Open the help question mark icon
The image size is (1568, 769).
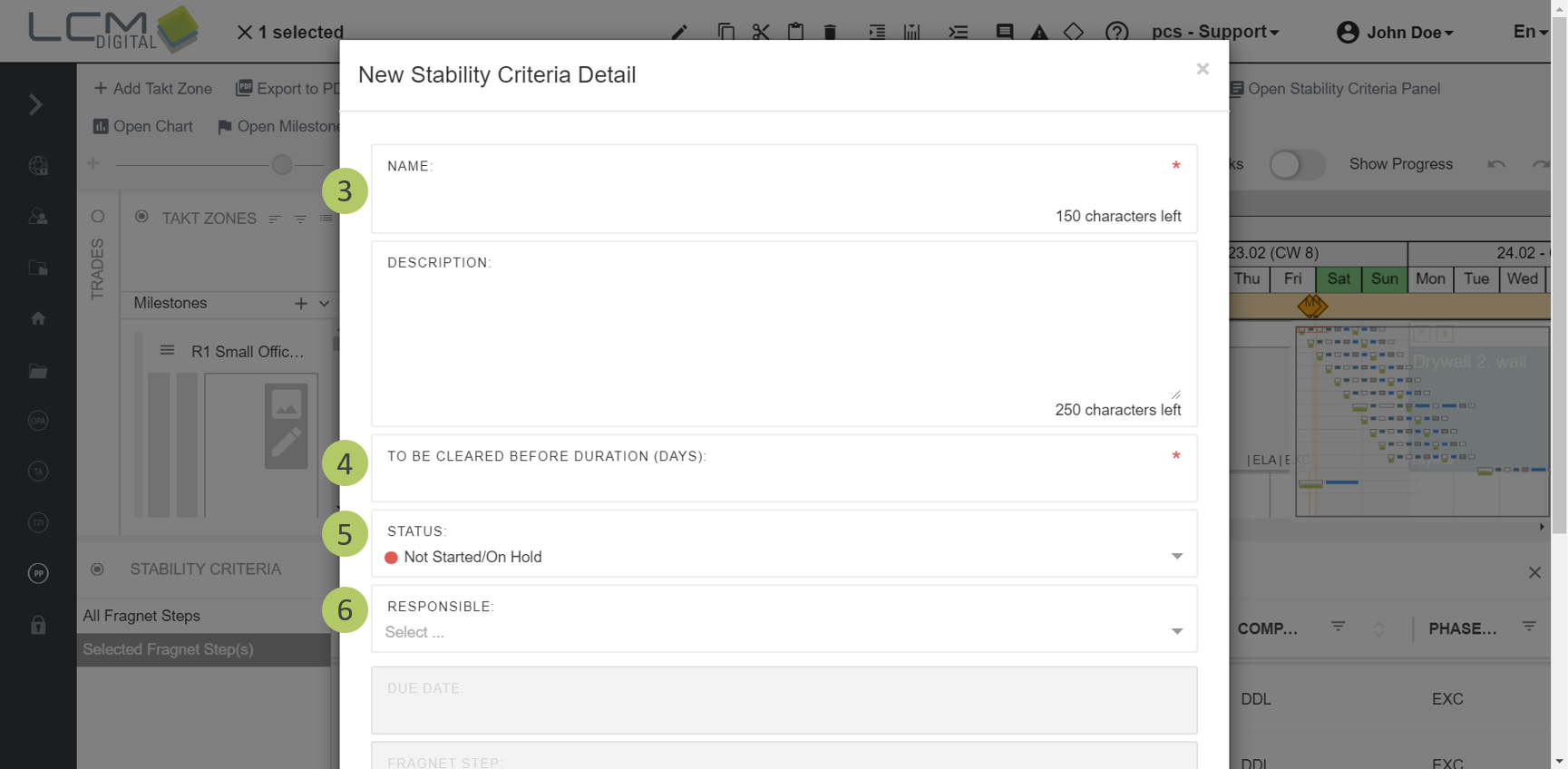(1116, 32)
